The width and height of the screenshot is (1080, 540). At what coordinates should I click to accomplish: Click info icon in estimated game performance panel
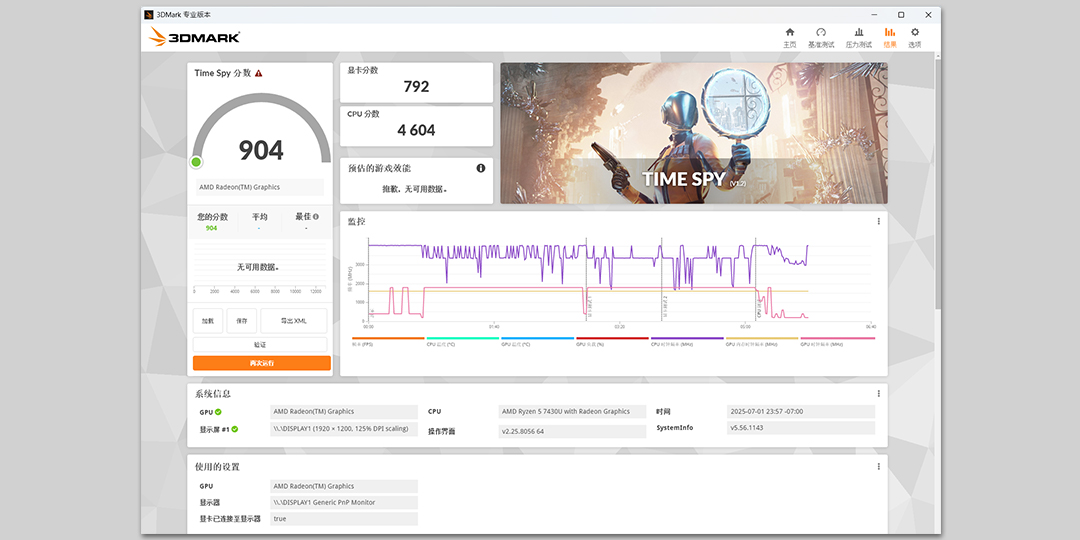(481, 168)
